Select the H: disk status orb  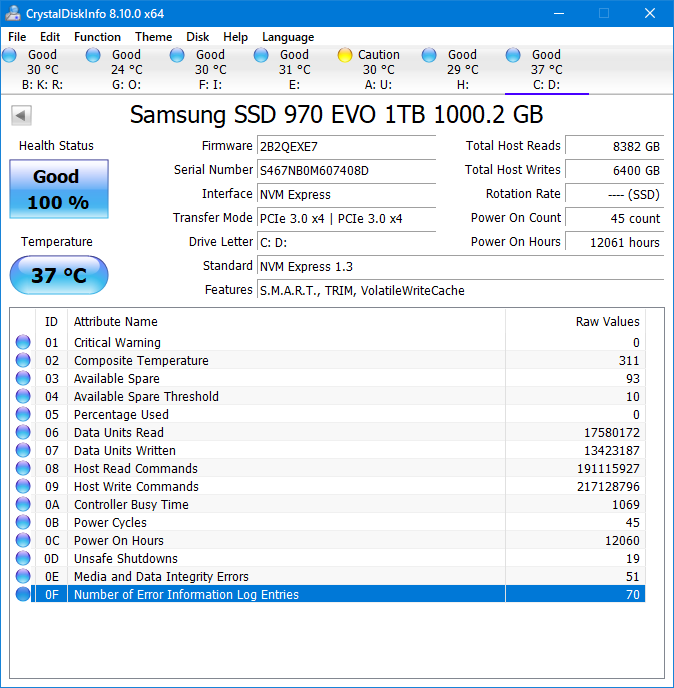(429, 55)
